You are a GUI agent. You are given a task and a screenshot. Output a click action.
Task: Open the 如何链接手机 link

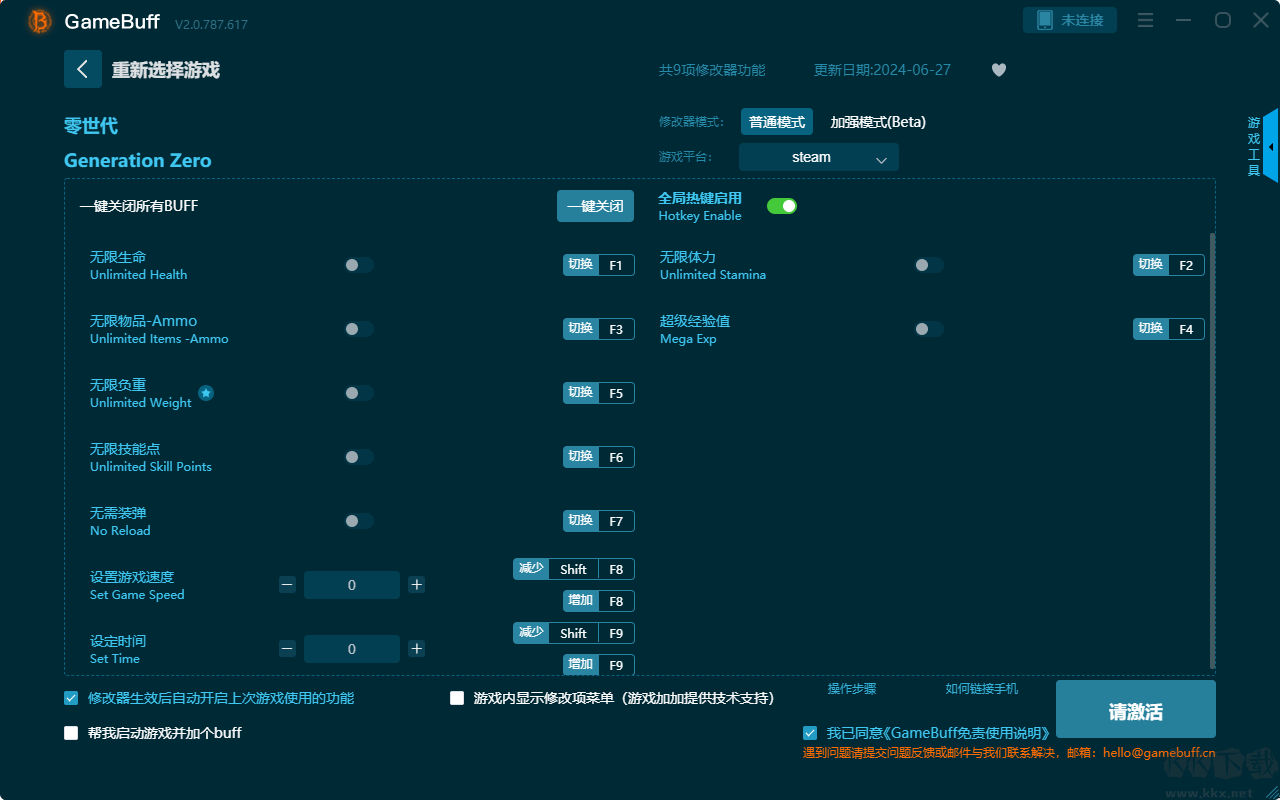point(982,689)
